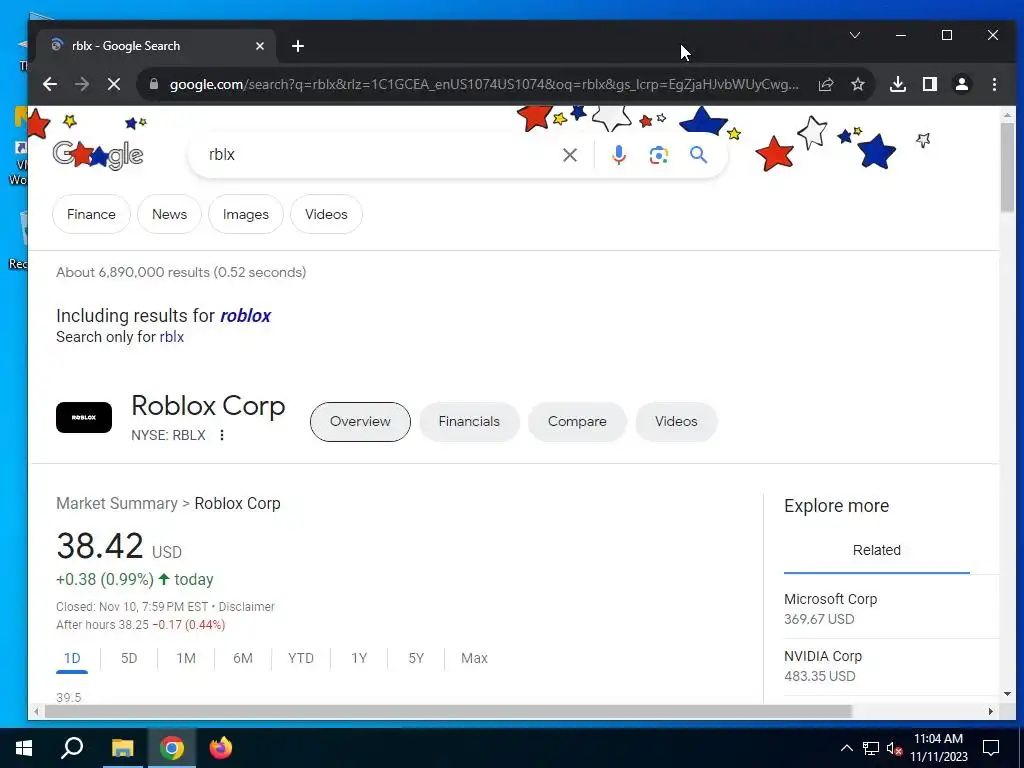The image size is (1024, 768).
Task: Click the browser forward arrow
Action: tap(82, 84)
